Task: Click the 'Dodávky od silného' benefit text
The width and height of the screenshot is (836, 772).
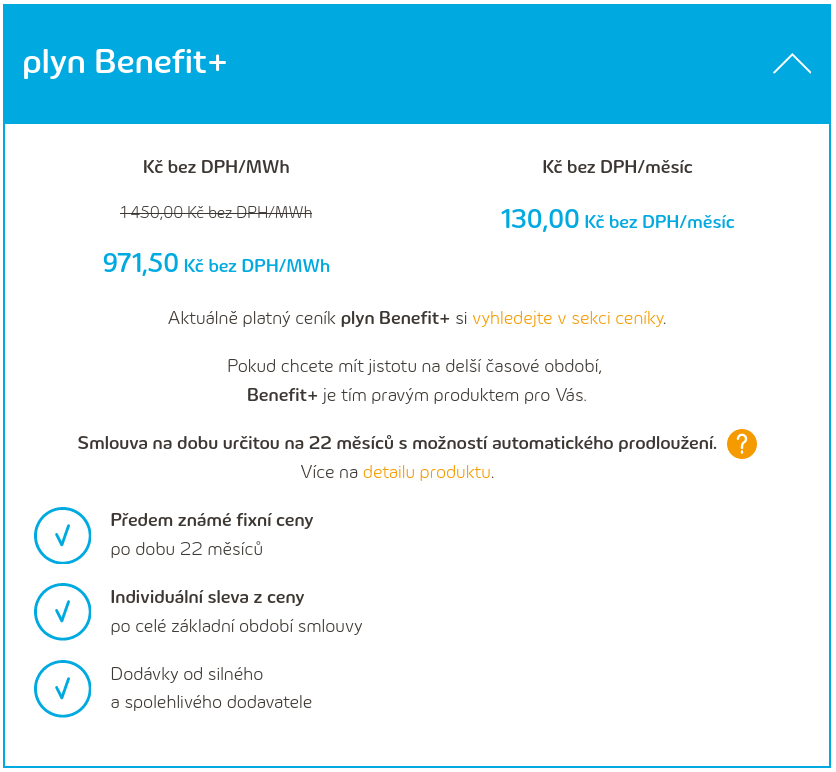Action: [187, 674]
